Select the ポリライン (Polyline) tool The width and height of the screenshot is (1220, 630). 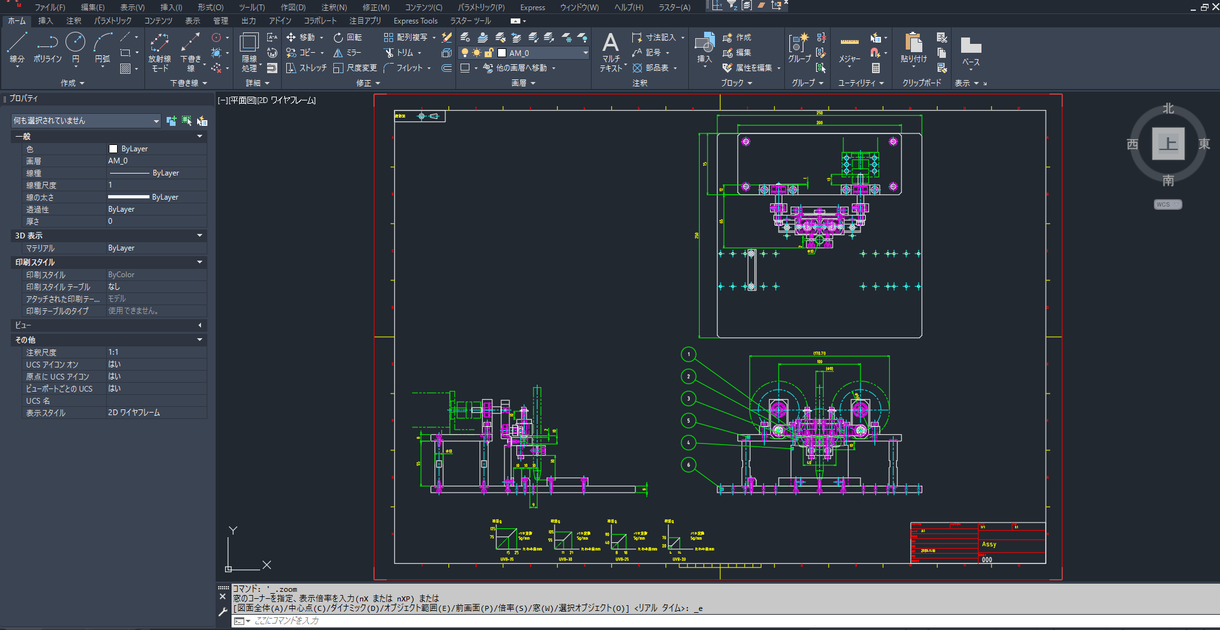(x=47, y=47)
